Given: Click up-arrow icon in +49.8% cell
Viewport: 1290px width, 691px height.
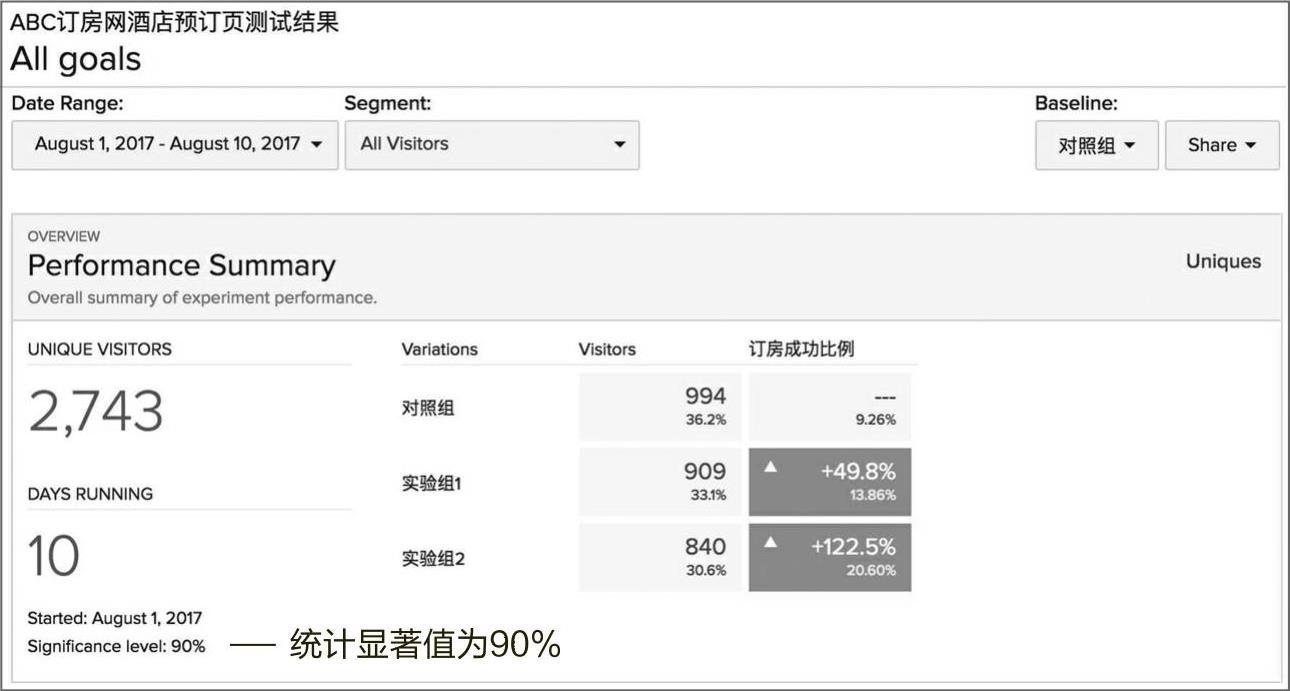Looking at the screenshot, I should click(x=770, y=467).
